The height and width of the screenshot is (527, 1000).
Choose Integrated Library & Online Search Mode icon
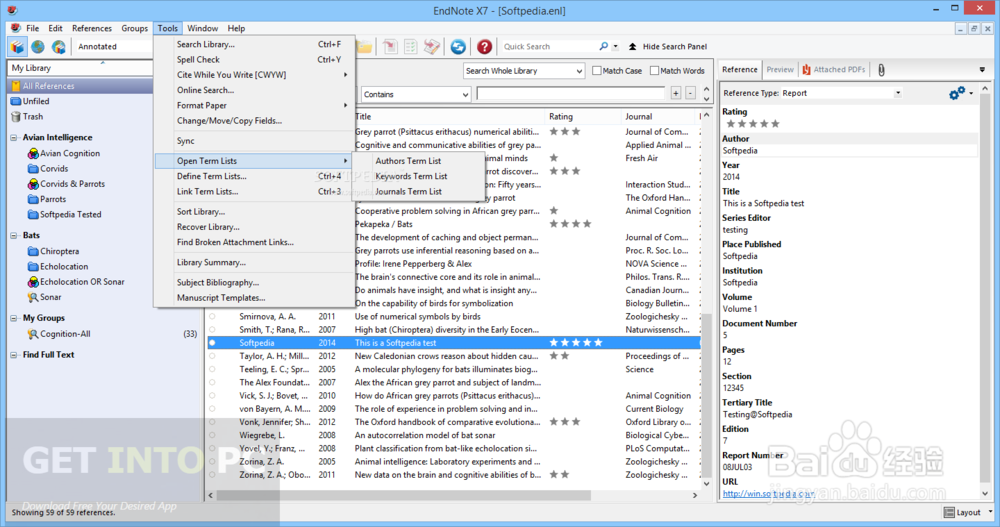point(59,47)
